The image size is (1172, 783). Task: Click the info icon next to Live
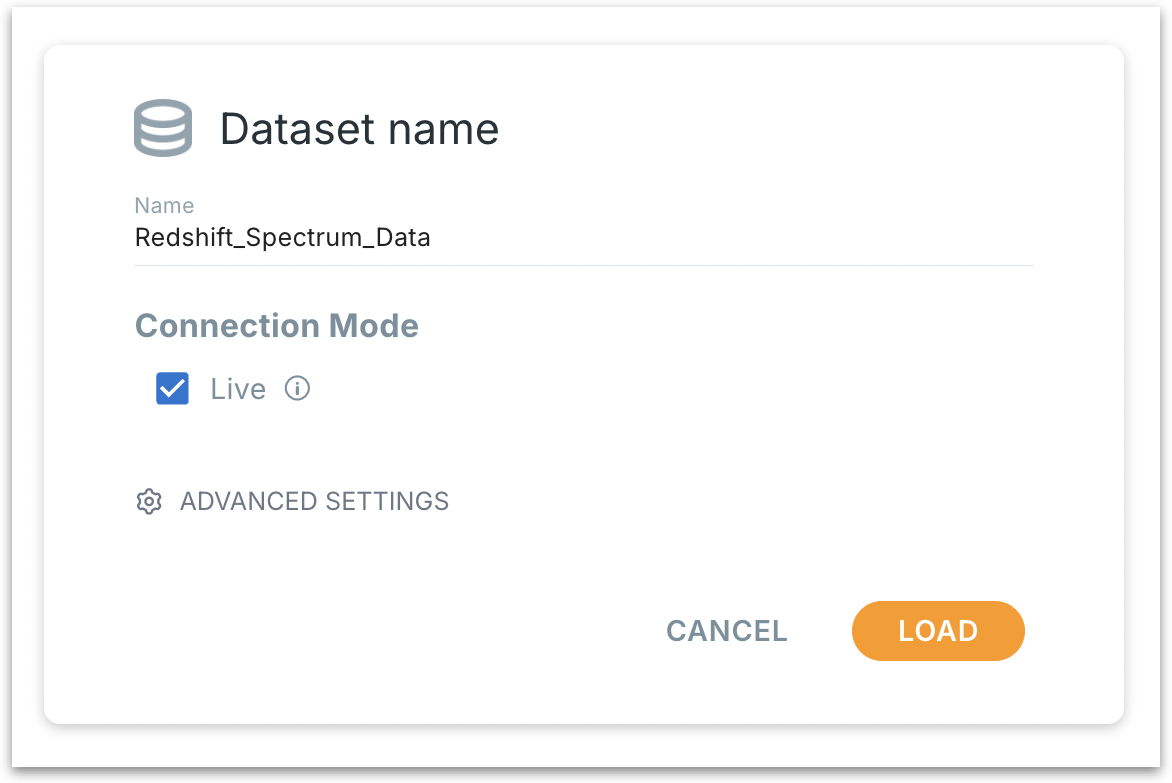[x=297, y=388]
